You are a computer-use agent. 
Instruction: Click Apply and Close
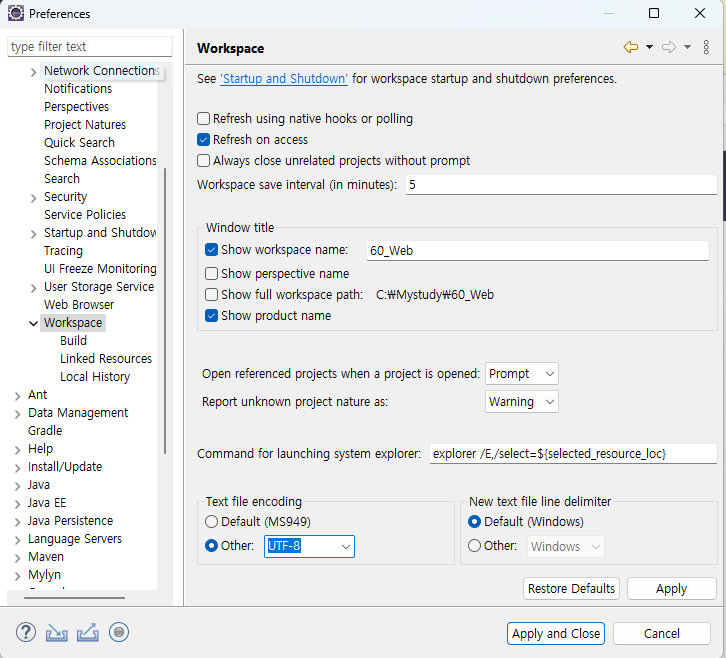(556, 633)
